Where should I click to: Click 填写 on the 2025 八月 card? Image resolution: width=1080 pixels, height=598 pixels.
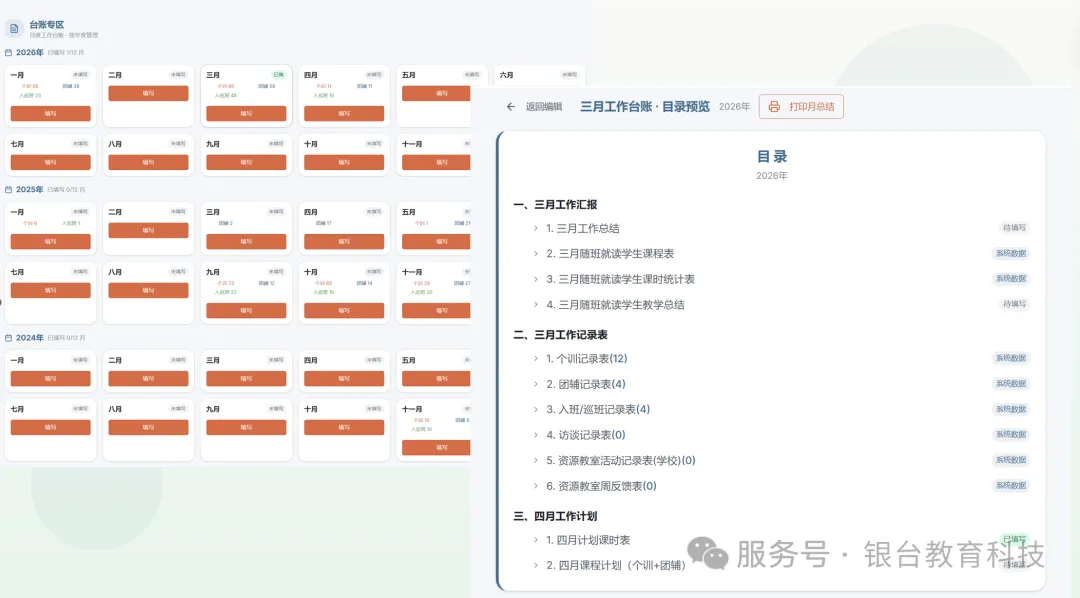[148, 290]
